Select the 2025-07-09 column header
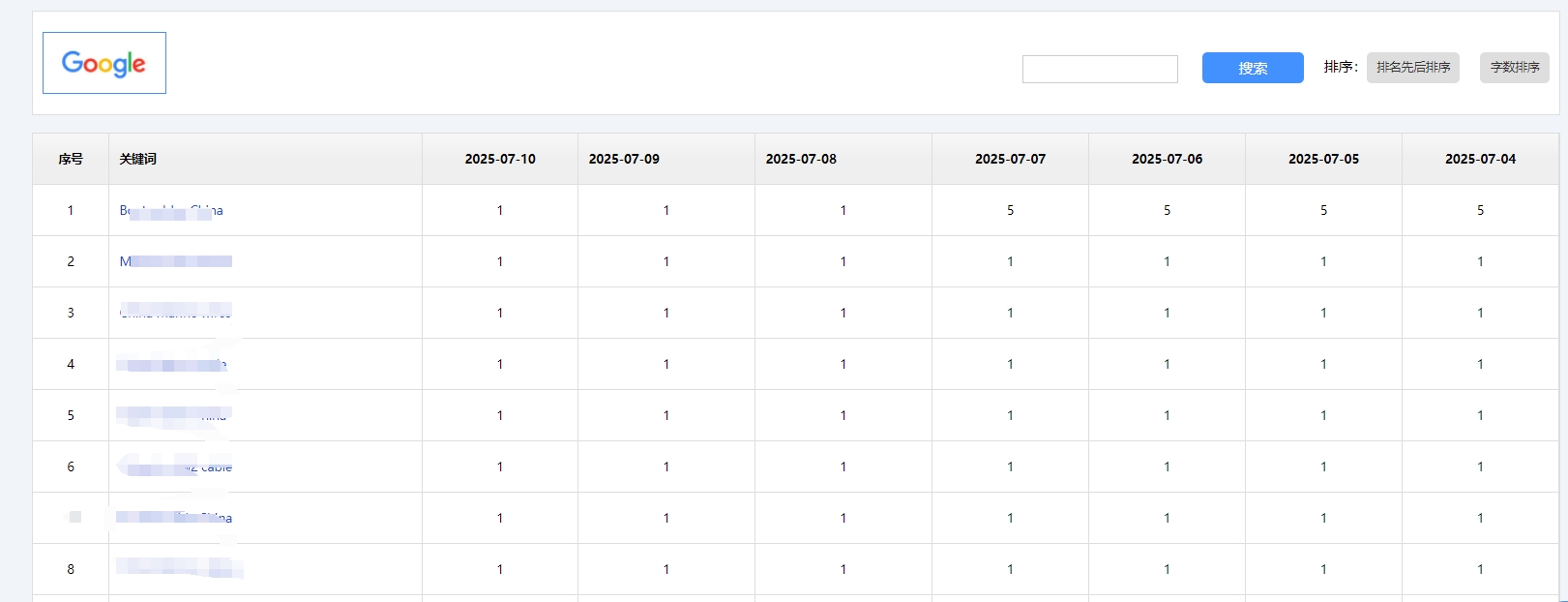 [x=624, y=159]
